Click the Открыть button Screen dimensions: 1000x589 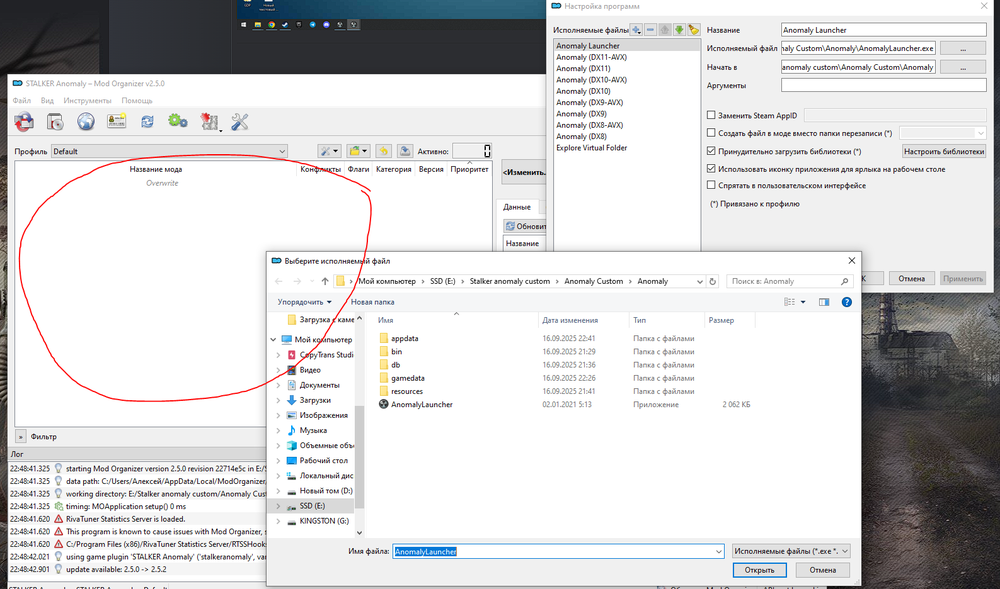(759, 570)
